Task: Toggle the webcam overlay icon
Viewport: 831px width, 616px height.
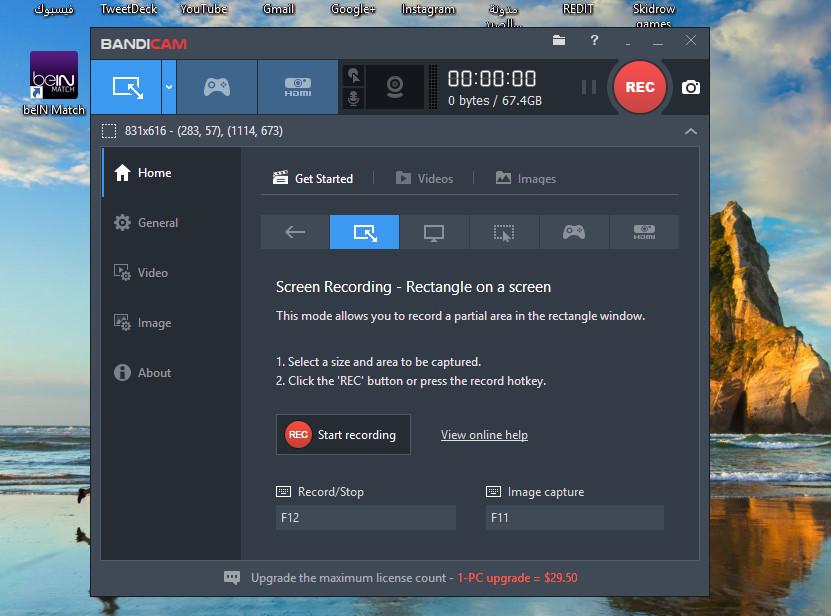Action: click(395, 87)
